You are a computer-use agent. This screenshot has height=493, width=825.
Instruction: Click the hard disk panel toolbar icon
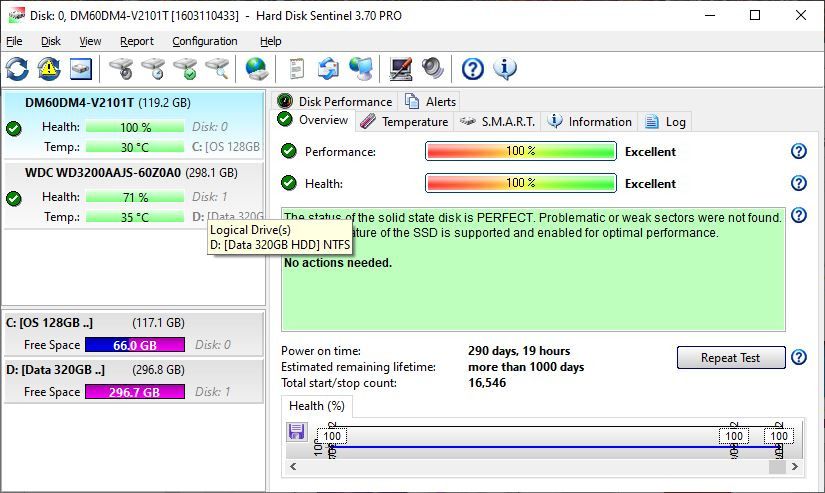pyautogui.click(x=81, y=69)
